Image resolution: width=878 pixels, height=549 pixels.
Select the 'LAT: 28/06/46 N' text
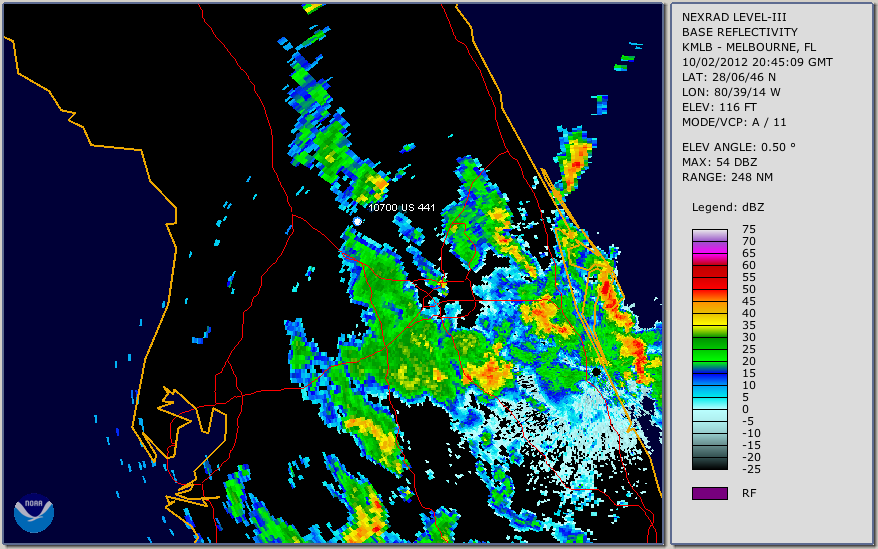[x=728, y=77]
